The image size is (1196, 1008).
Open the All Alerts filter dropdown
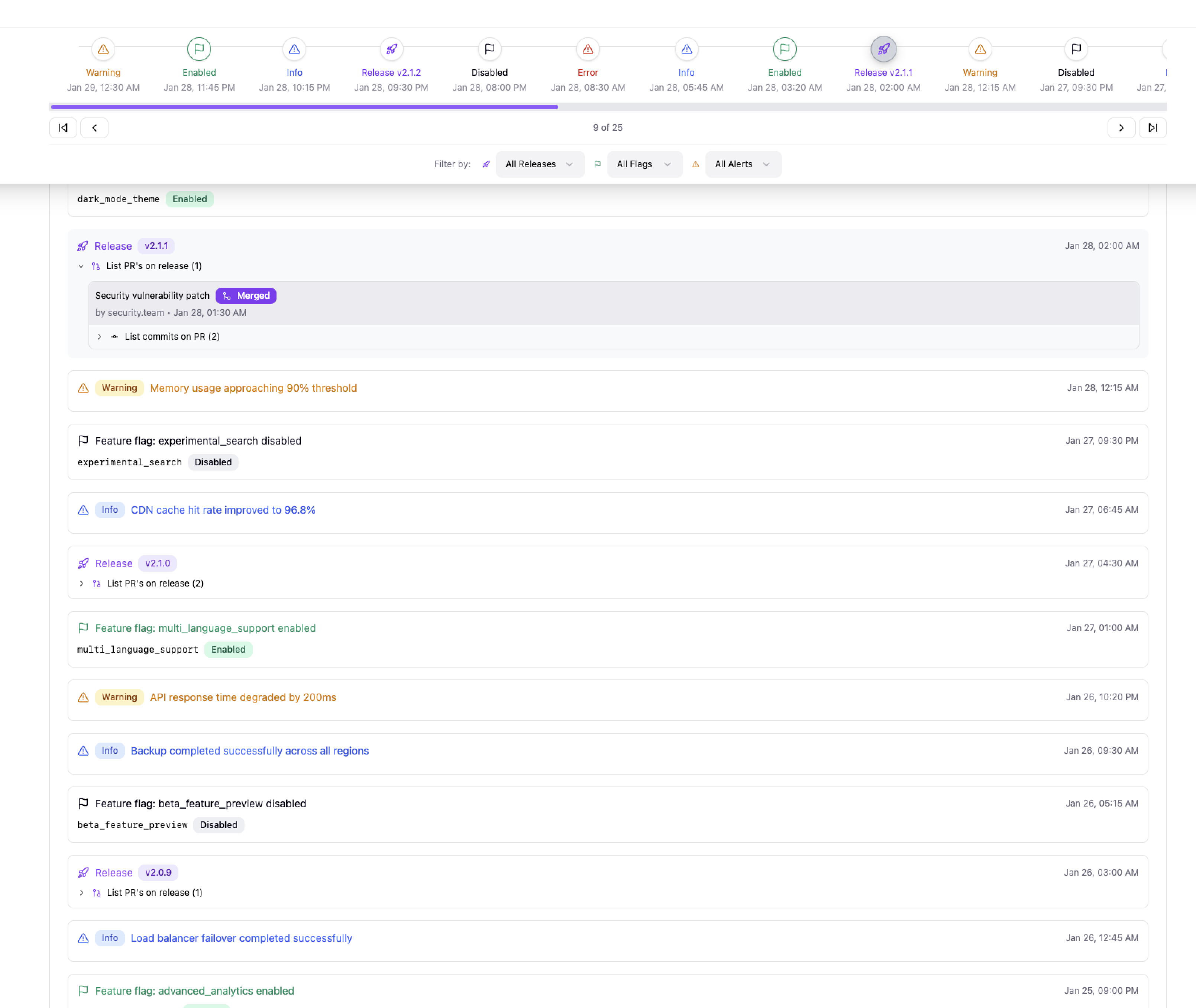coord(743,164)
